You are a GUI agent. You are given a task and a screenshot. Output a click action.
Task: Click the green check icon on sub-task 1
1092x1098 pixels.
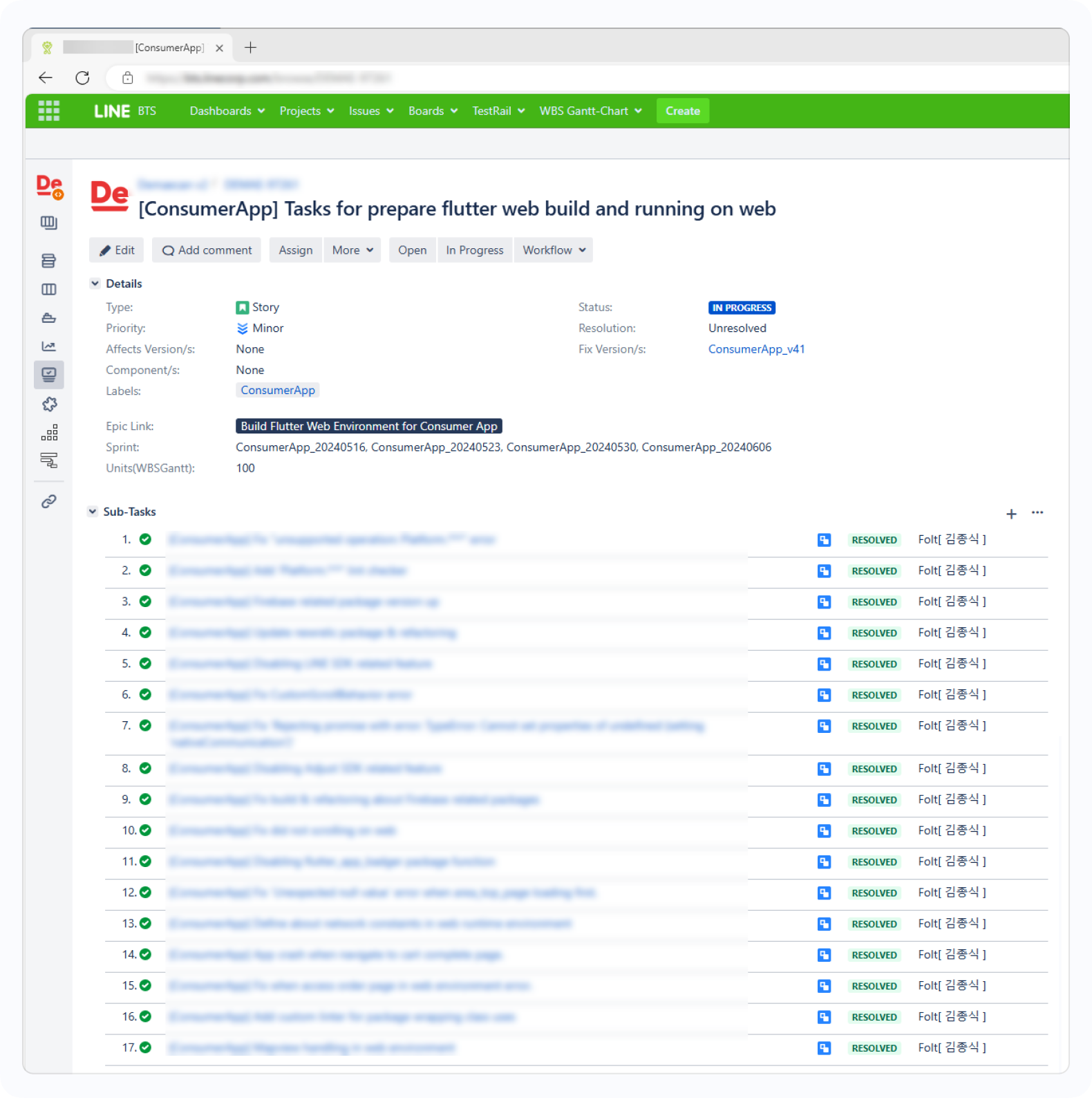coord(145,539)
